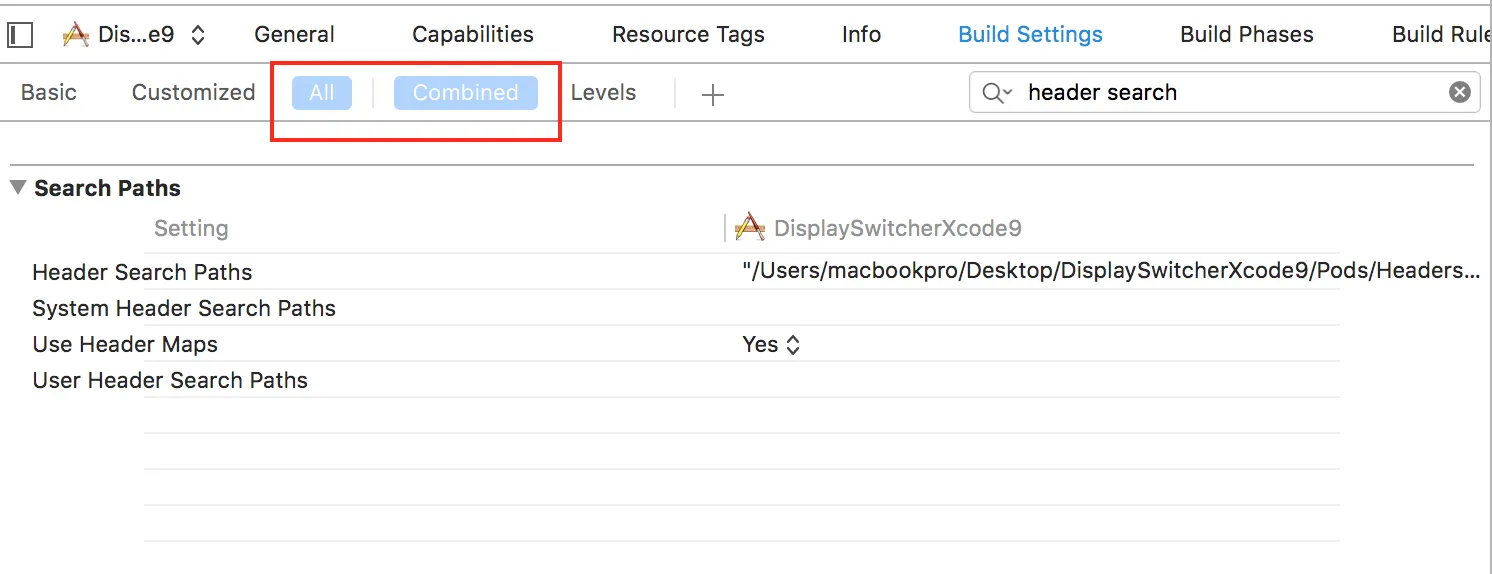Go to the Resource Tags tab
1492x574 pixels.
tap(688, 34)
